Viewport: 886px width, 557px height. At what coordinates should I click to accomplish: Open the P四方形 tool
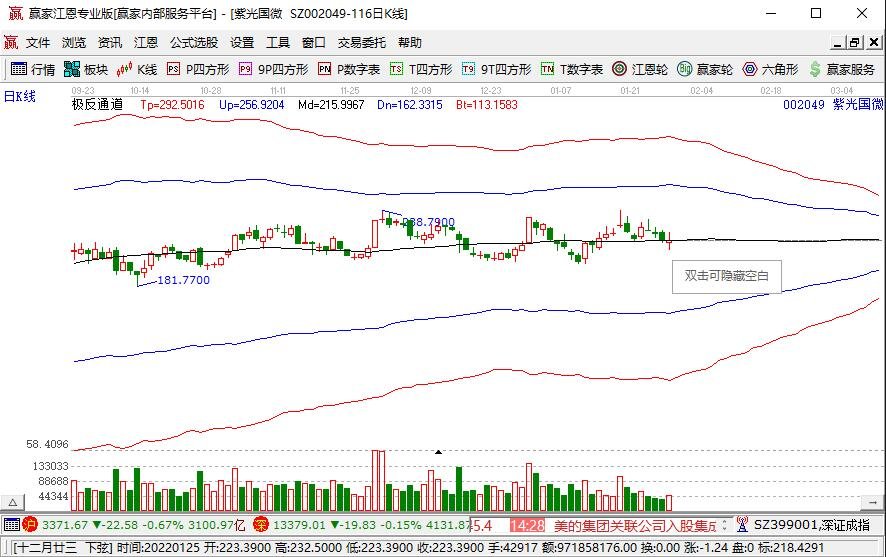pyautogui.click(x=198, y=69)
